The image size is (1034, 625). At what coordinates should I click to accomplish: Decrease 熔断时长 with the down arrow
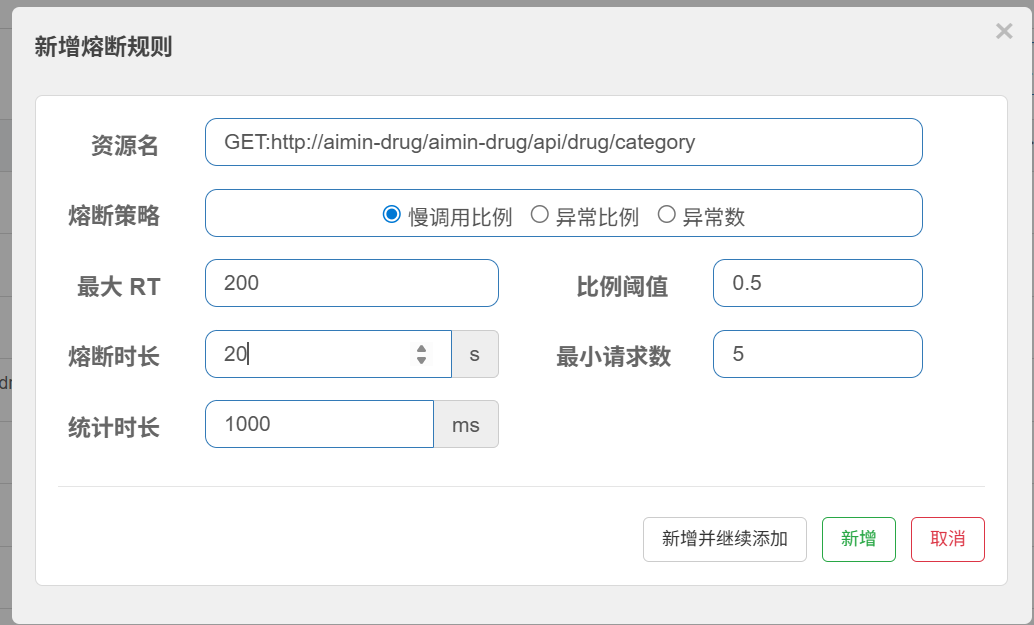[x=422, y=360]
